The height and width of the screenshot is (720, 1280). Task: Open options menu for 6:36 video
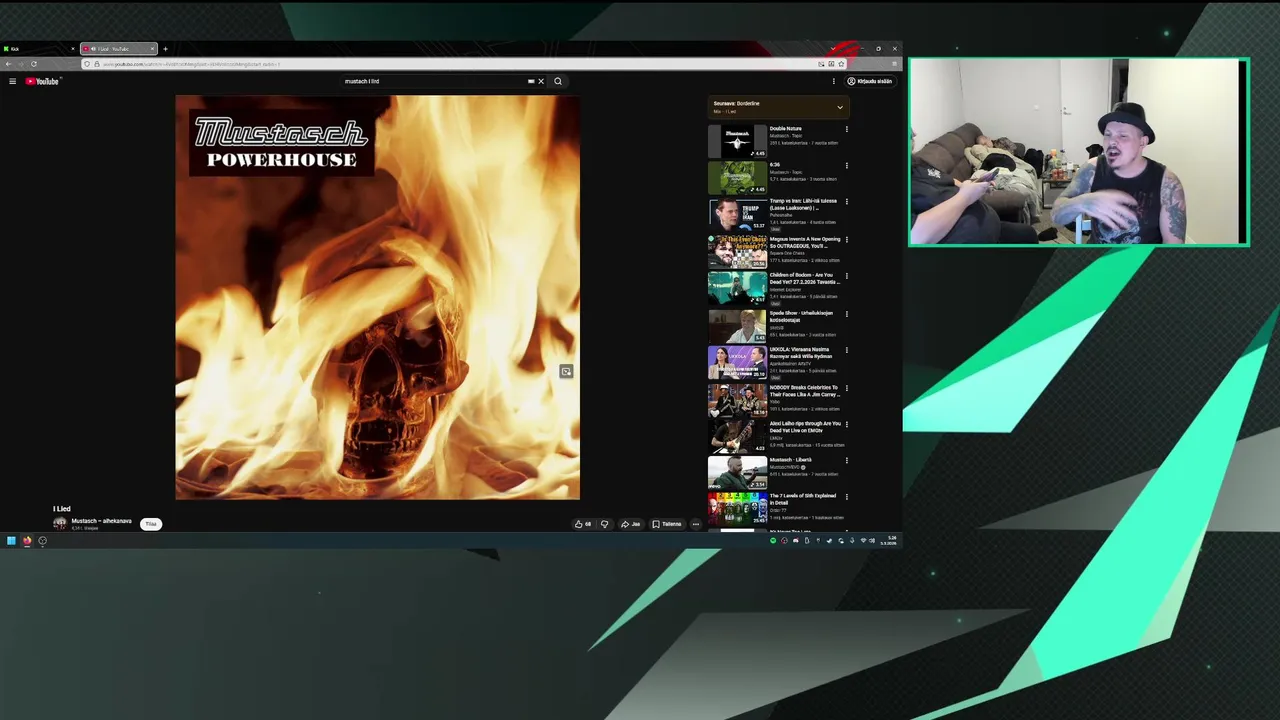coord(846,166)
